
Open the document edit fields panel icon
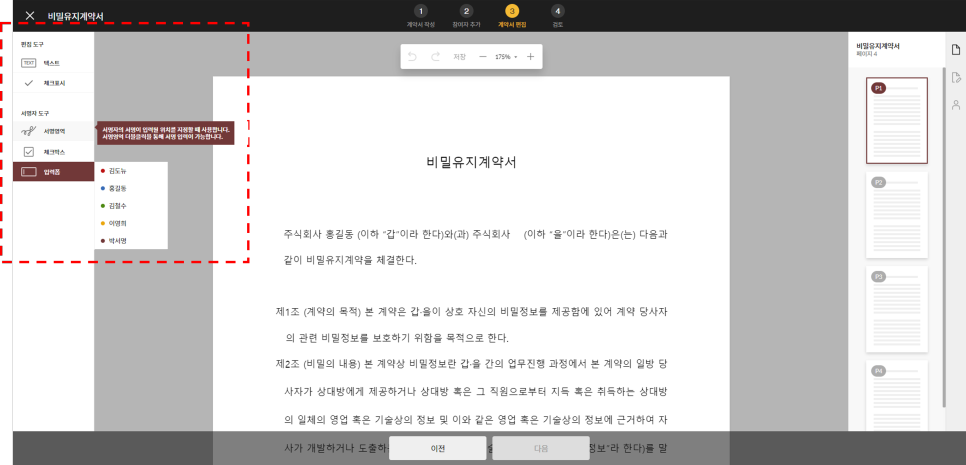tap(956, 77)
